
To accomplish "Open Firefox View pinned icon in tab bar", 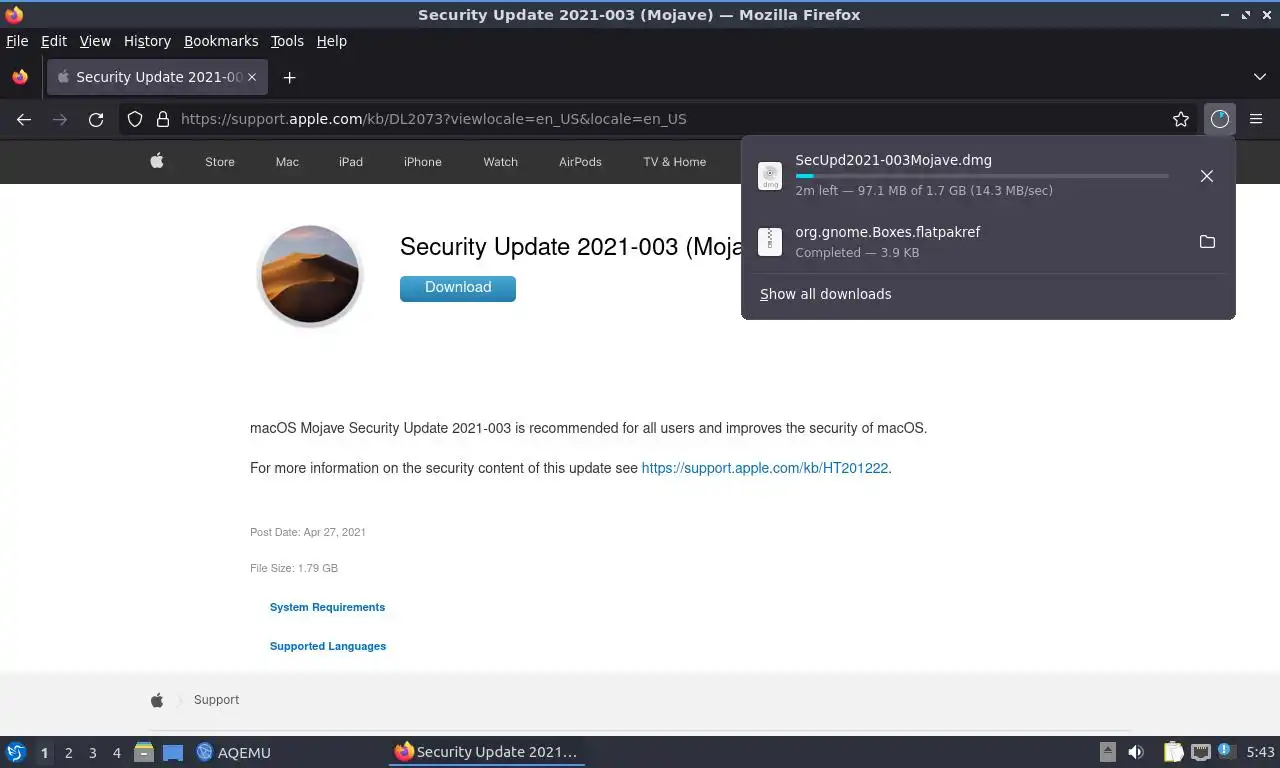I will coord(20,77).
